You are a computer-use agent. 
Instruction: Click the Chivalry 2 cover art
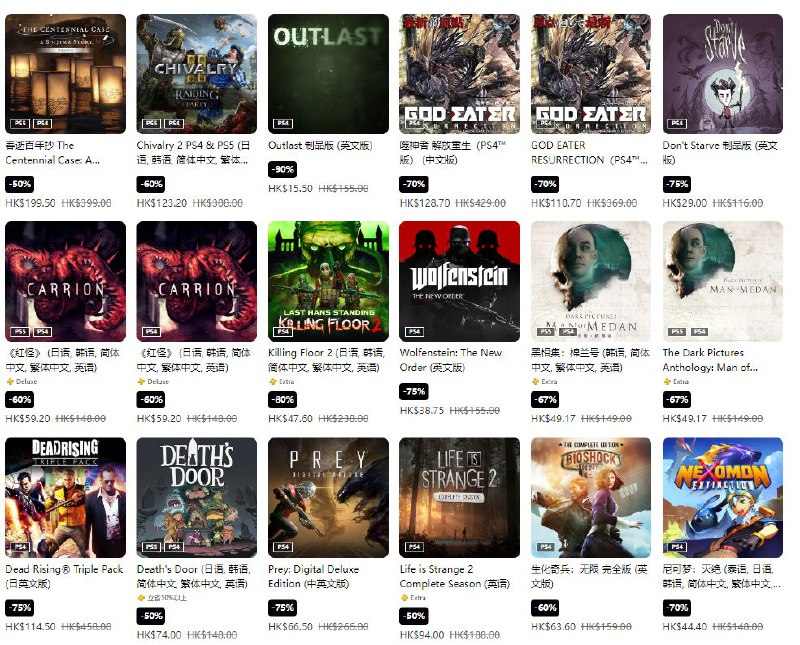(x=196, y=74)
